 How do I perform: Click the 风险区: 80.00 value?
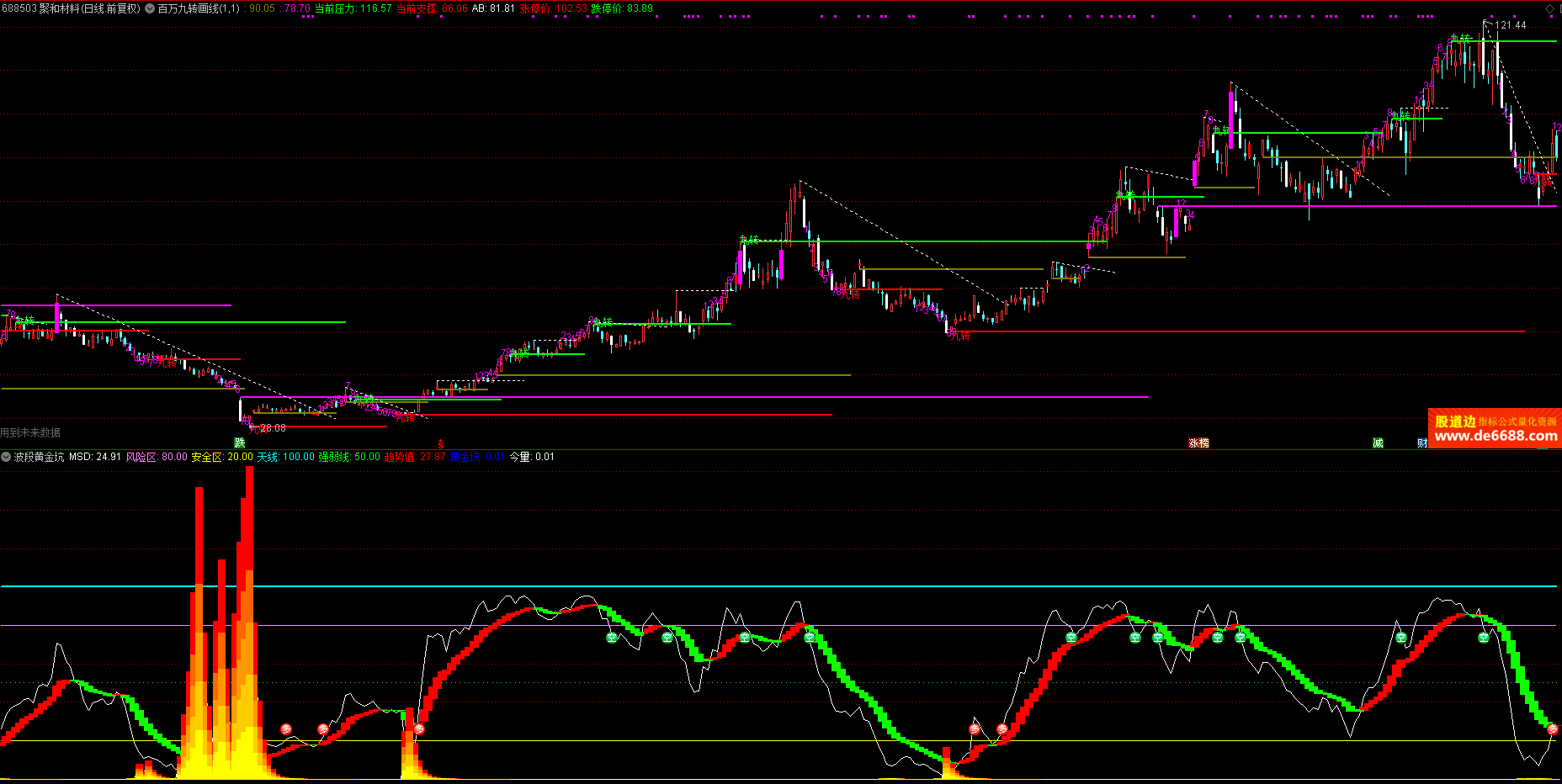pyautogui.click(x=157, y=457)
